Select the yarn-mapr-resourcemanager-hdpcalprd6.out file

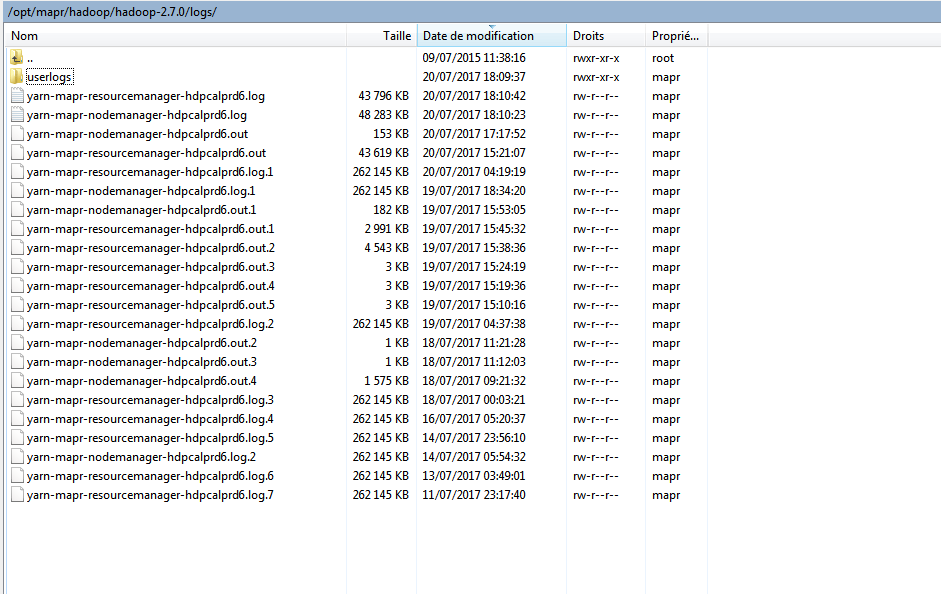150,152
